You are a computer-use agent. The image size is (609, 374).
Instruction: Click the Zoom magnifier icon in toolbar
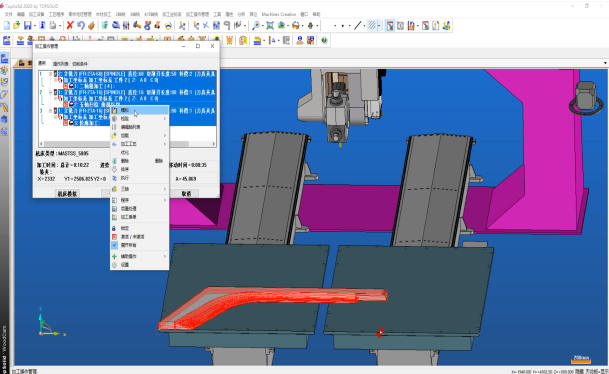256,26
